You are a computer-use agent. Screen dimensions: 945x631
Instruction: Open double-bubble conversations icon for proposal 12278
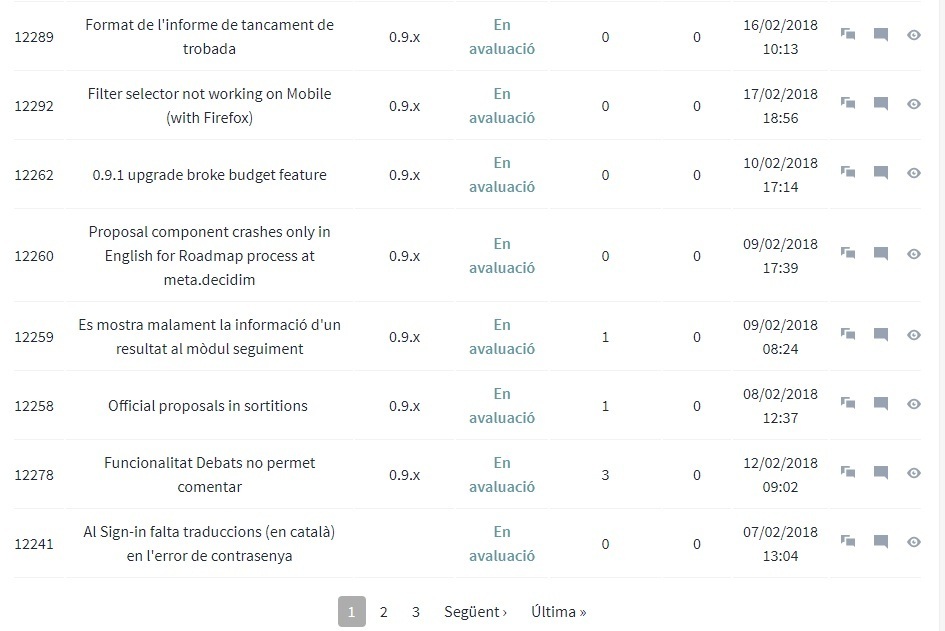[848, 473]
